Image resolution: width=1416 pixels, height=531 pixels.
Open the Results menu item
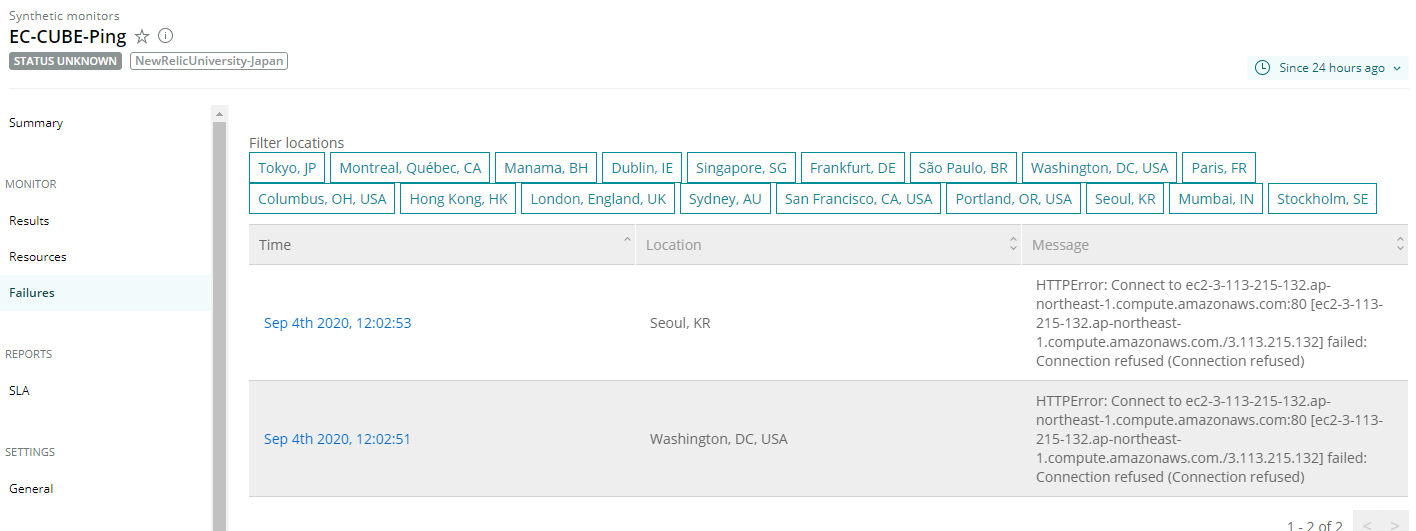pos(29,221)
